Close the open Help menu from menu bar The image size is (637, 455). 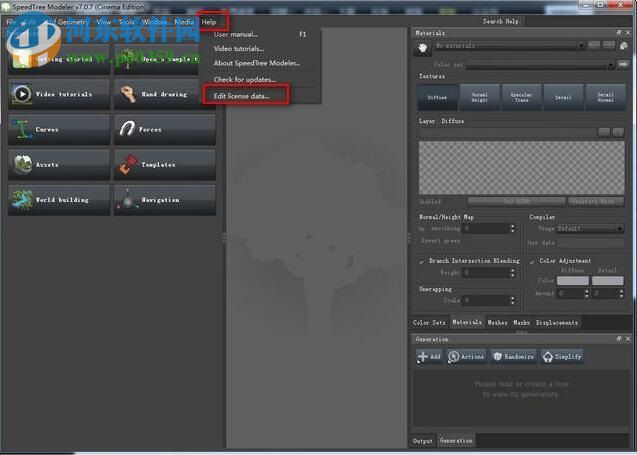[209, 22]
